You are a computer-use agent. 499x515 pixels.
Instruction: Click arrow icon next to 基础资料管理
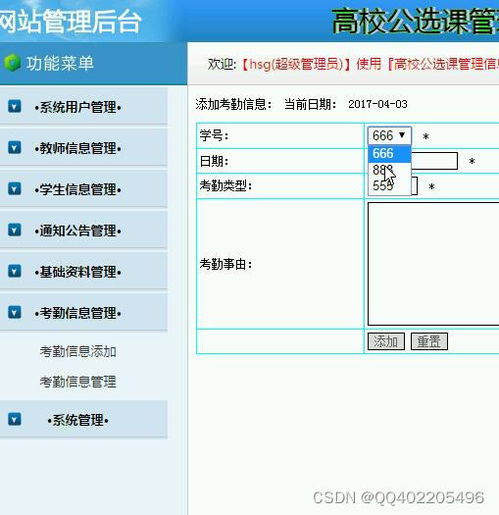click(x=14, y=271)
